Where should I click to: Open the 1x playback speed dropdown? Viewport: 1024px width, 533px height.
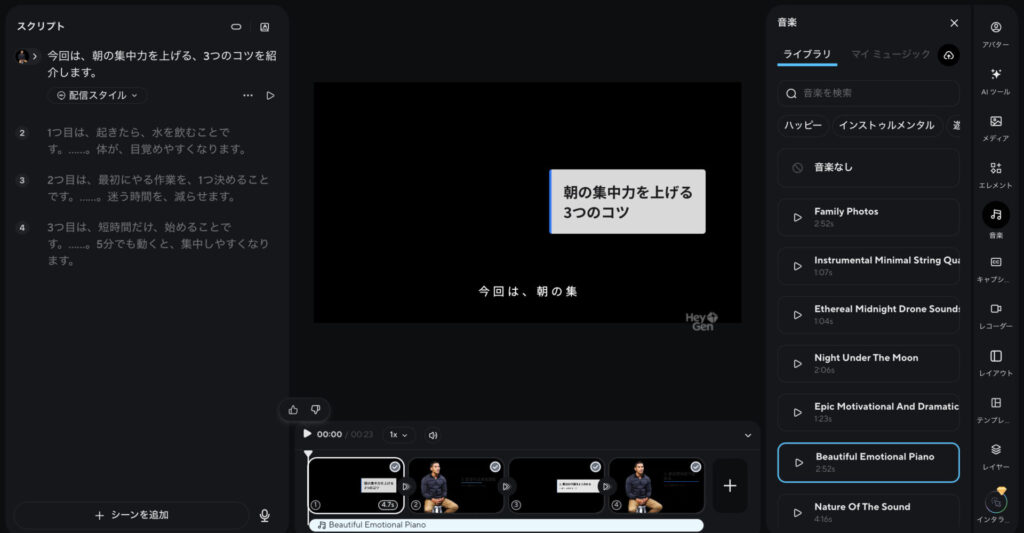(x=399, y=435)
